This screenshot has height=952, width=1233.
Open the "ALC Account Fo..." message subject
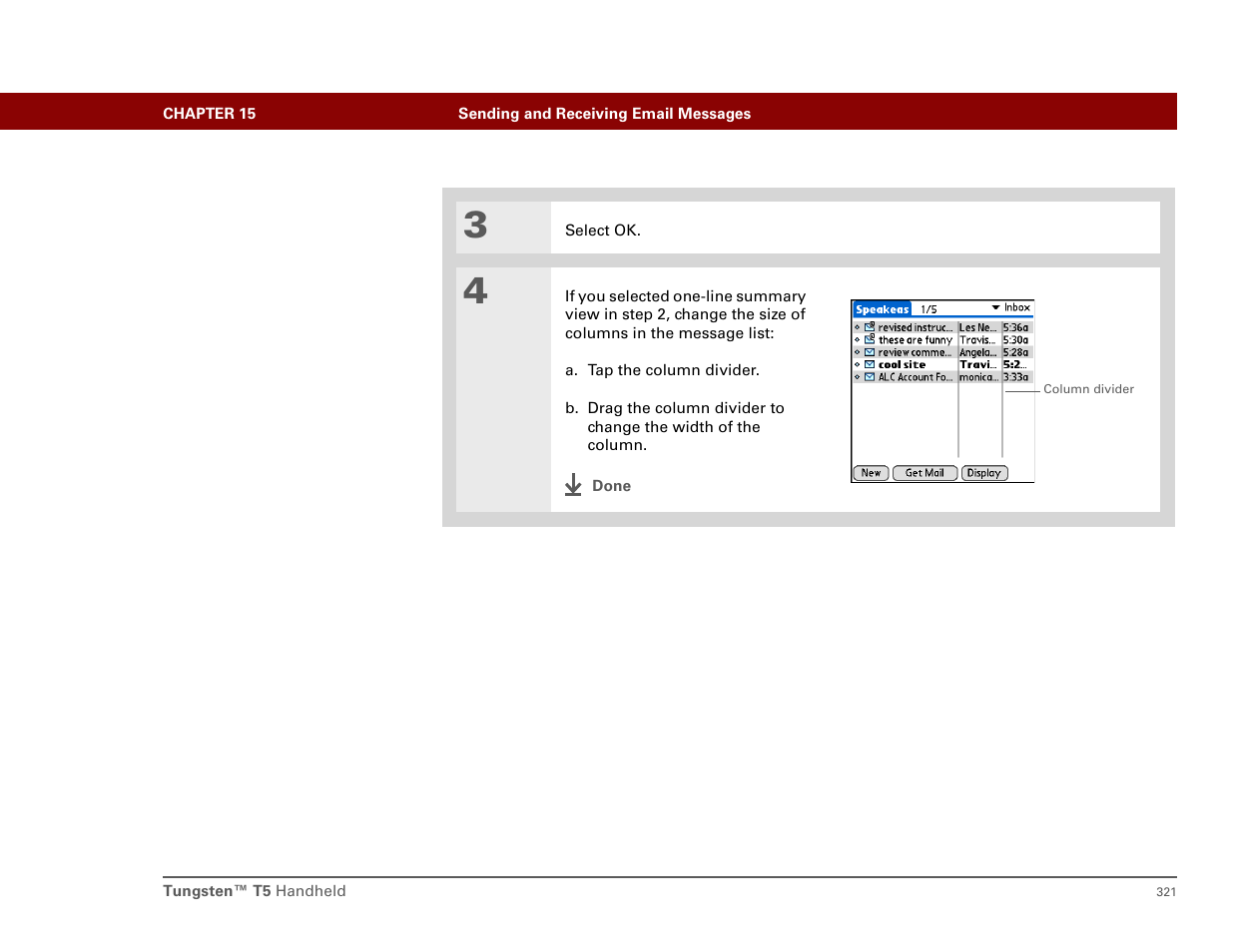tap(916, 377)
